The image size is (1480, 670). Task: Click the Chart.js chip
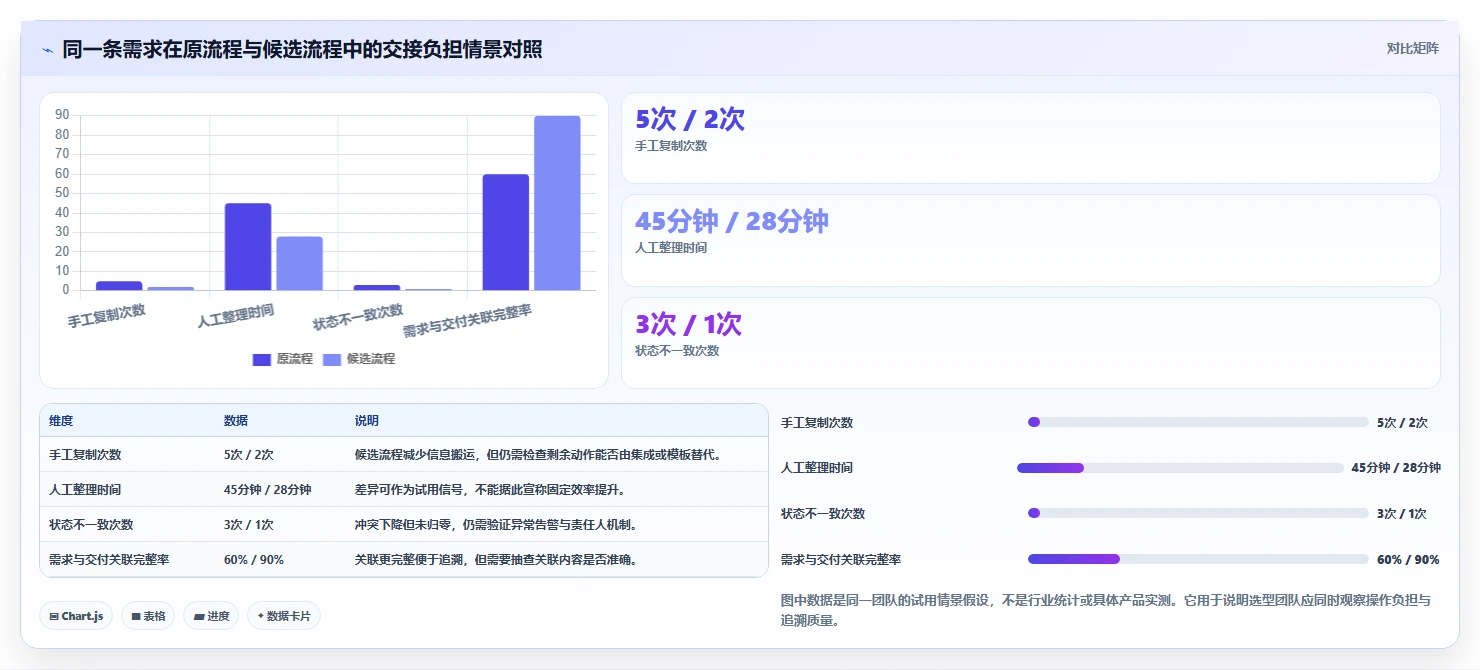(x=76, y=616)
